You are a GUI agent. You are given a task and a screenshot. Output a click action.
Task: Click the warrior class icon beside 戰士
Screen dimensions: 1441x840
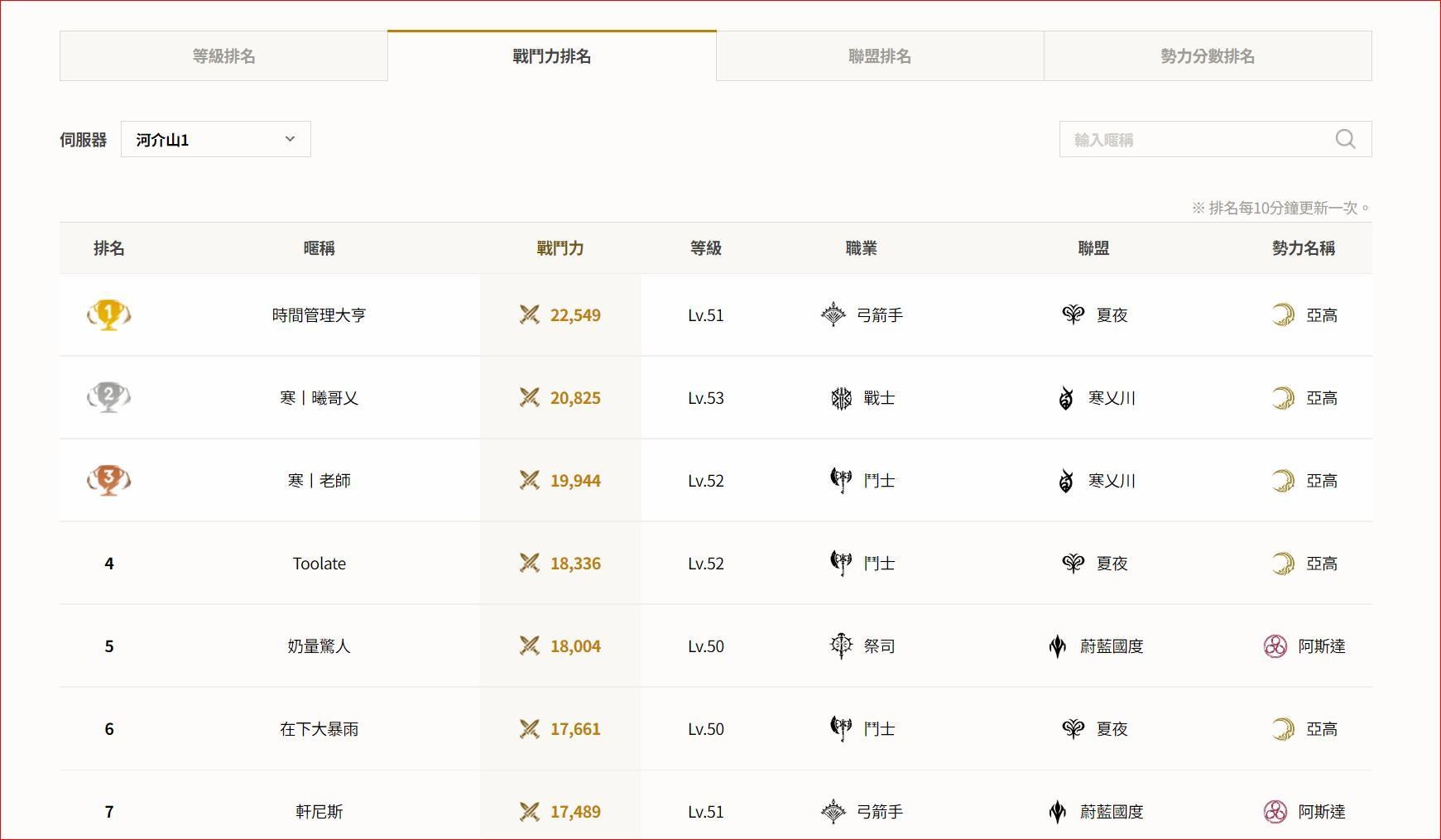(x=841, y=398)
